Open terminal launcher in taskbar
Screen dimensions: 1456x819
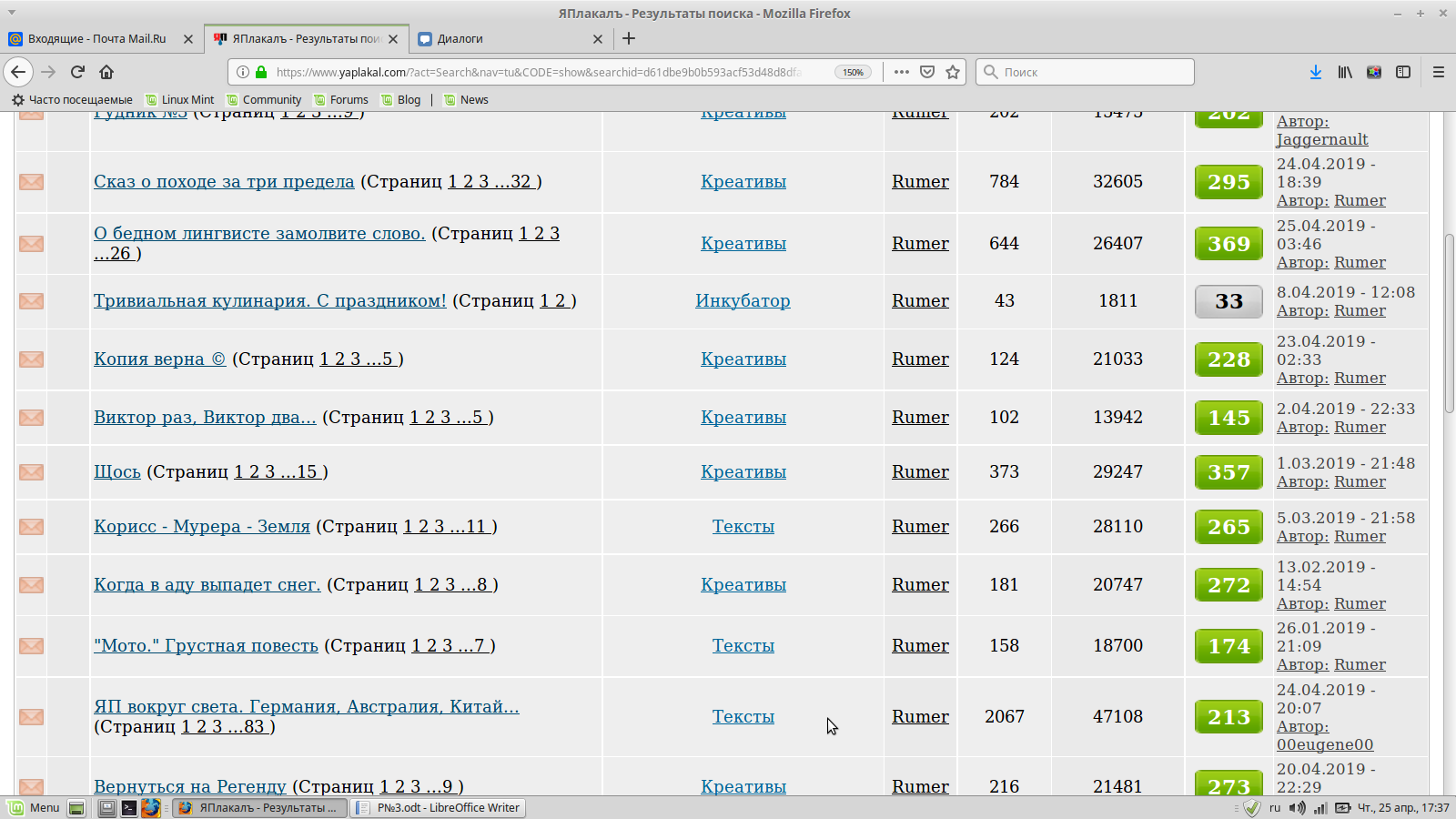click(x=129, y=807)
